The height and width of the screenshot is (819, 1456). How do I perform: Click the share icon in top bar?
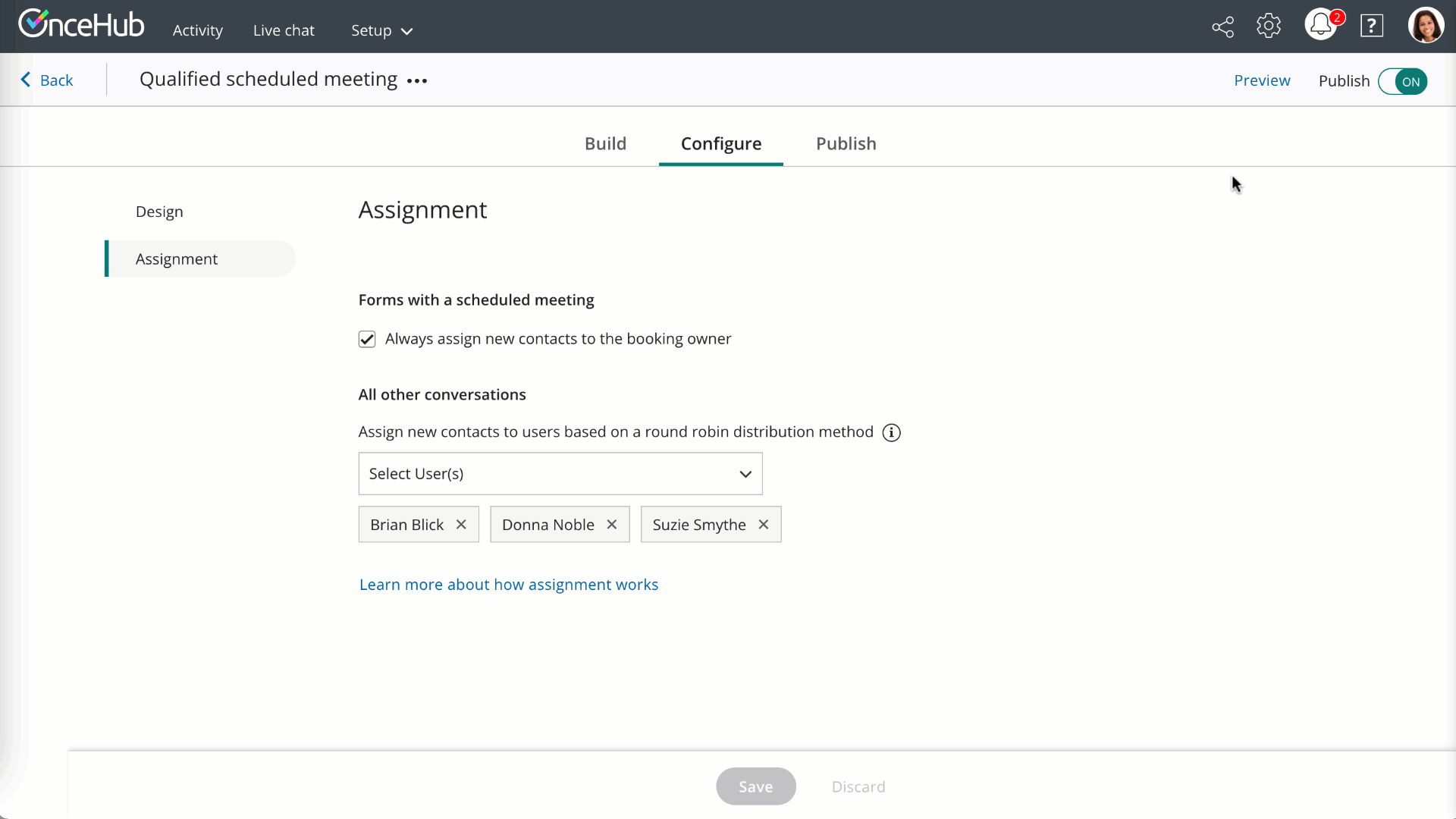1222,27
